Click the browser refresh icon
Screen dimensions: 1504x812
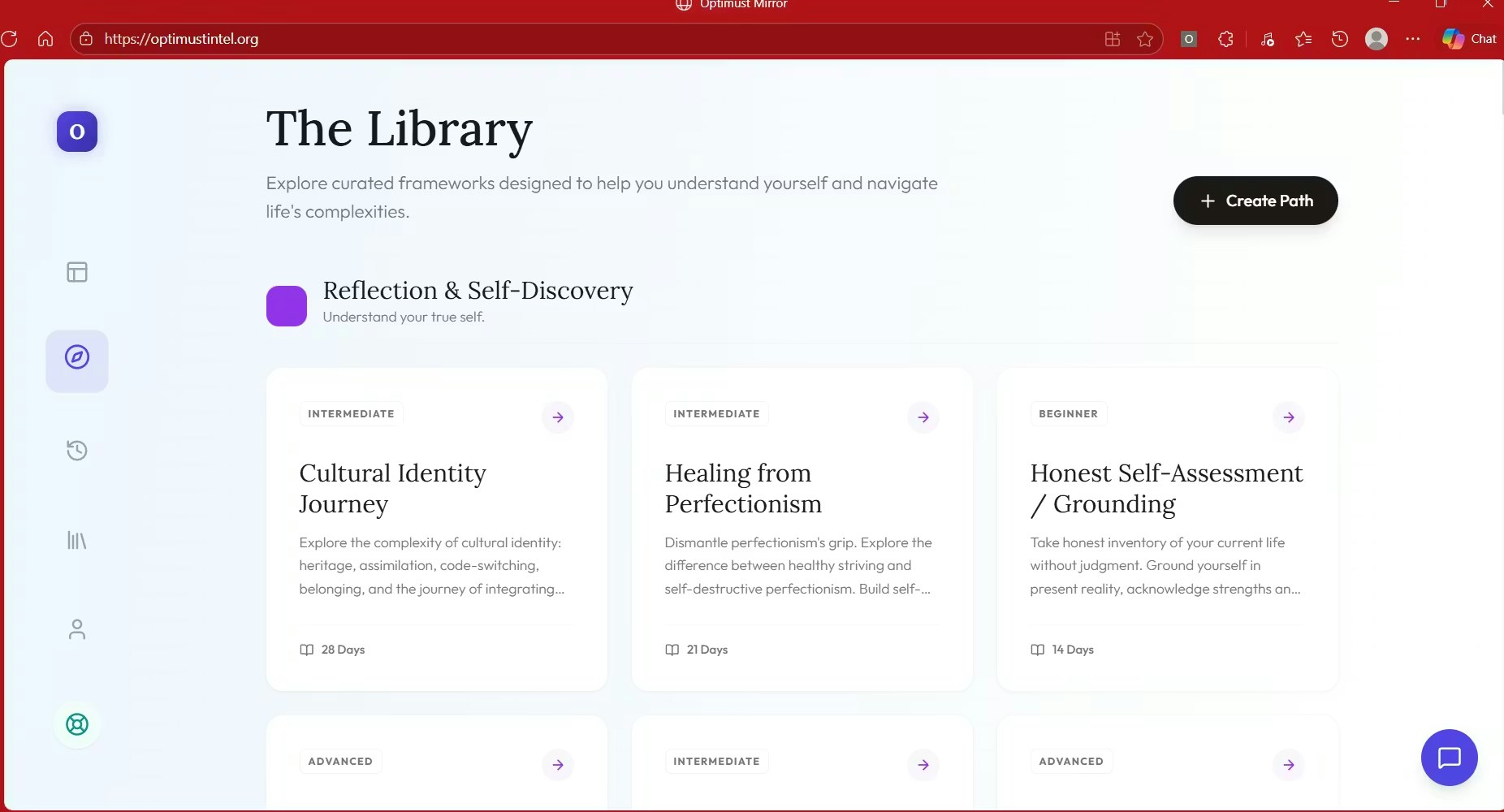(x=10, y=39)
